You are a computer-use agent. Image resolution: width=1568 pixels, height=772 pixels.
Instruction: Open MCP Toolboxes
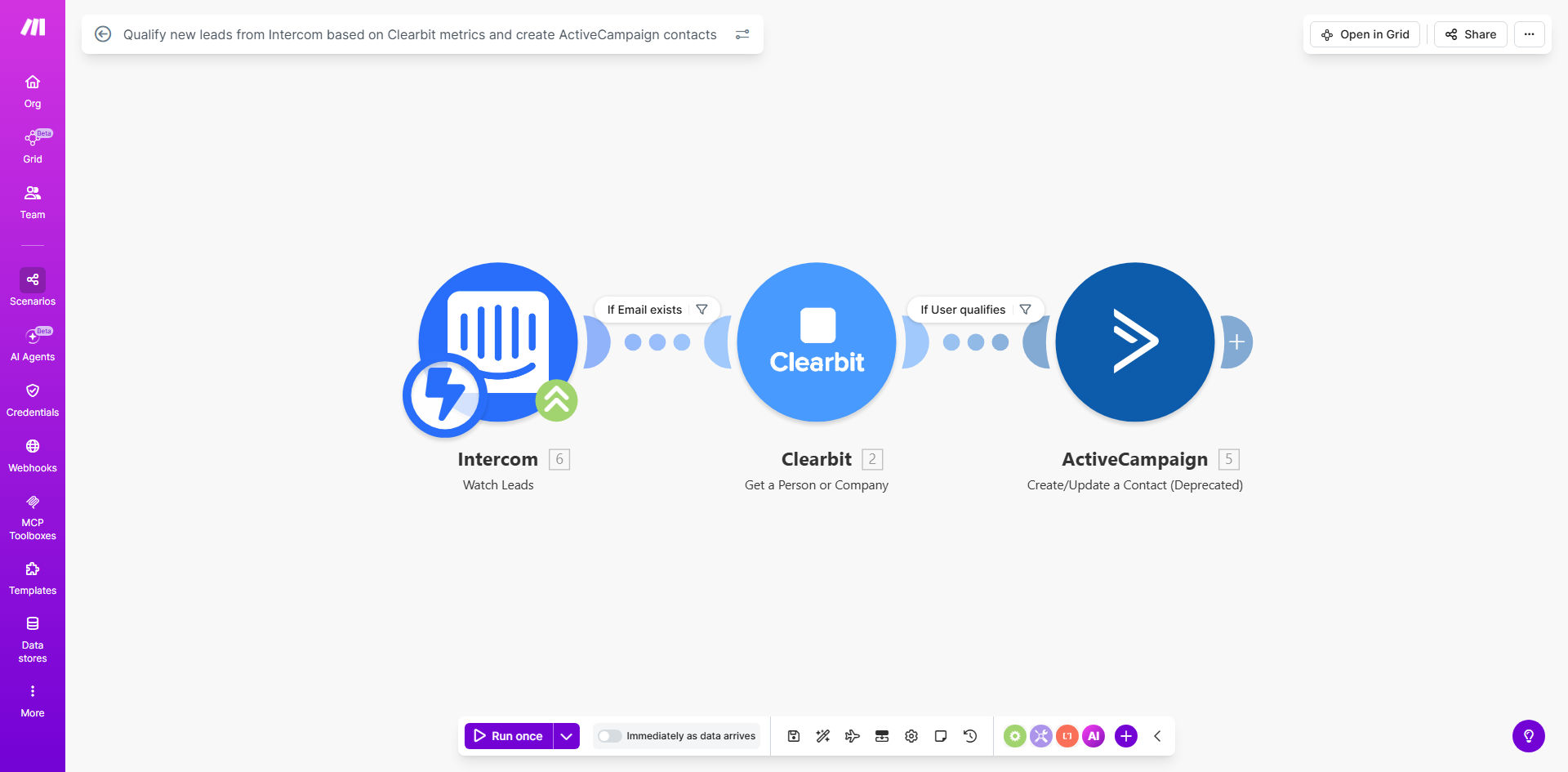click(x=33, y=517)
